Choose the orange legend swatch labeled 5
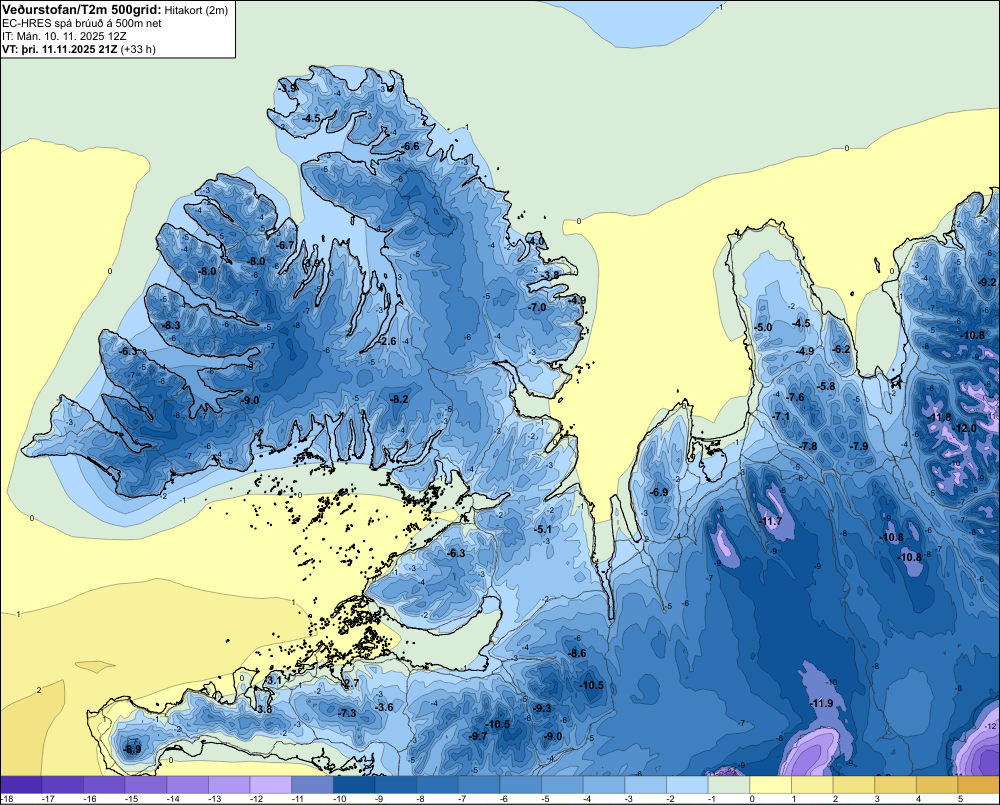Viewport: 1000px width, 805px height. (x=979, y=785)
